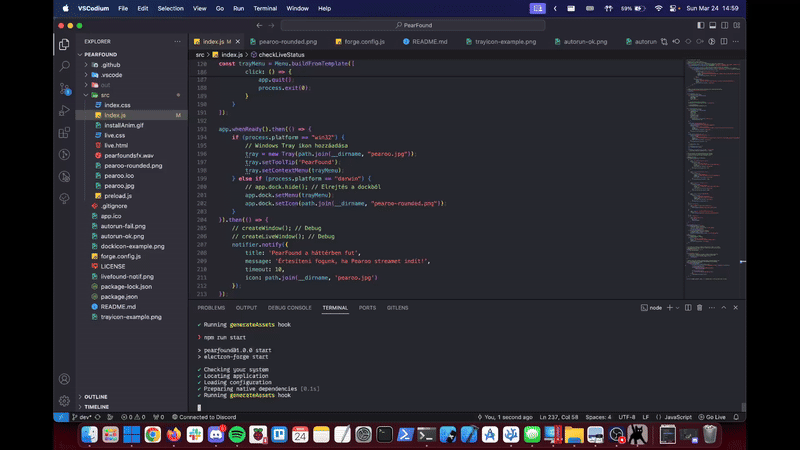Add new terminal with plus icon
Screen dimensions: 800x450
669,308
